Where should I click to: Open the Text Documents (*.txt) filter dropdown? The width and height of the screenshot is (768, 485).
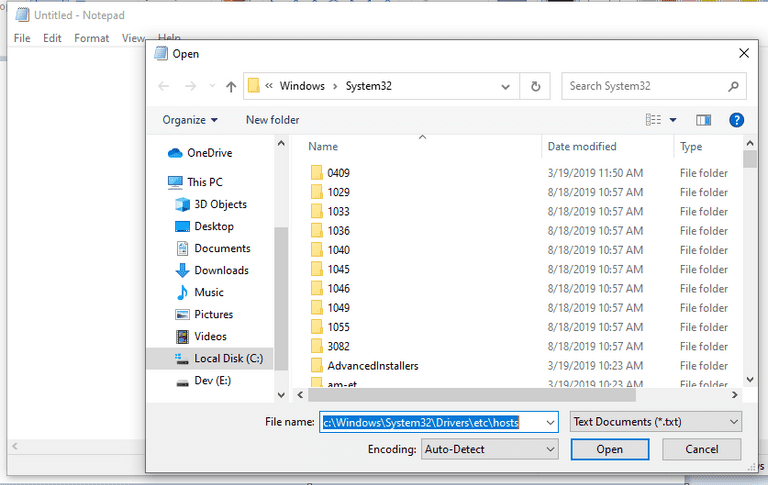pos(656,422)
